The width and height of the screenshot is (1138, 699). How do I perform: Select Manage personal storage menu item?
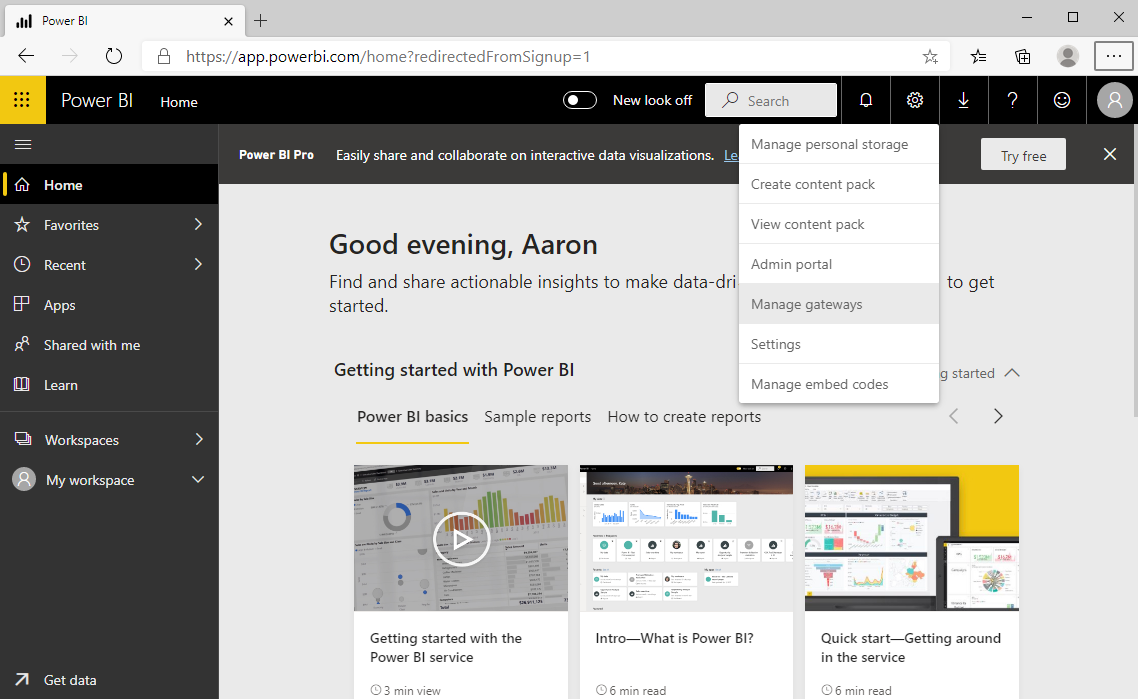pos(839,144)
